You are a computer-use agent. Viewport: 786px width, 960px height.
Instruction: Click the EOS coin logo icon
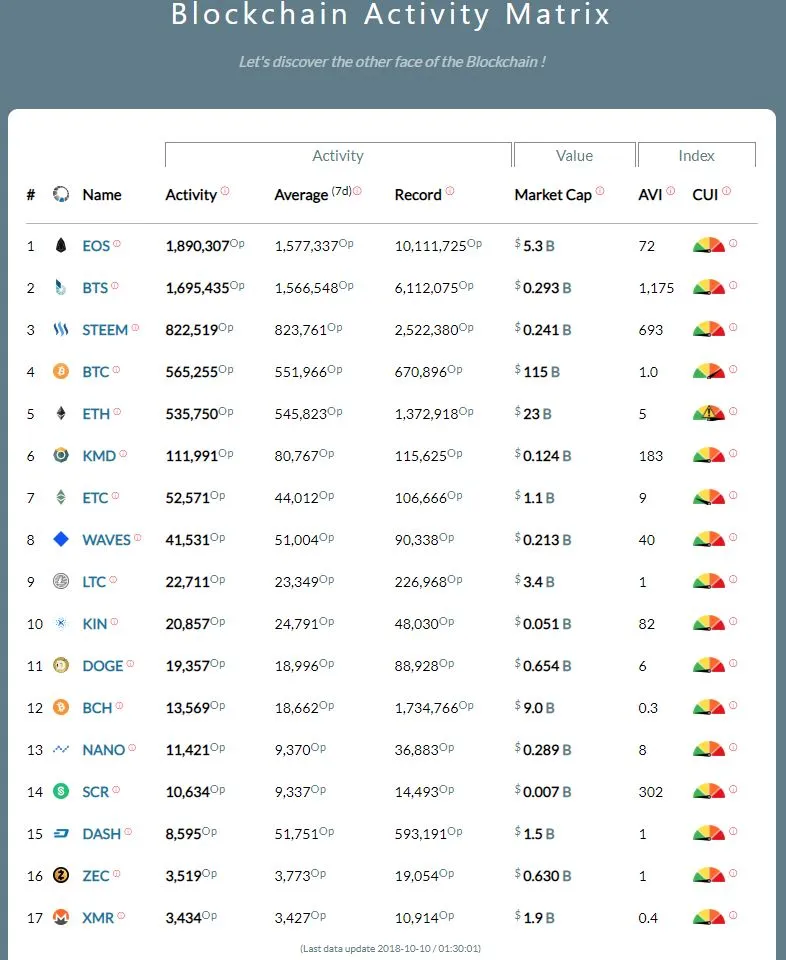(x=61, y=246)
